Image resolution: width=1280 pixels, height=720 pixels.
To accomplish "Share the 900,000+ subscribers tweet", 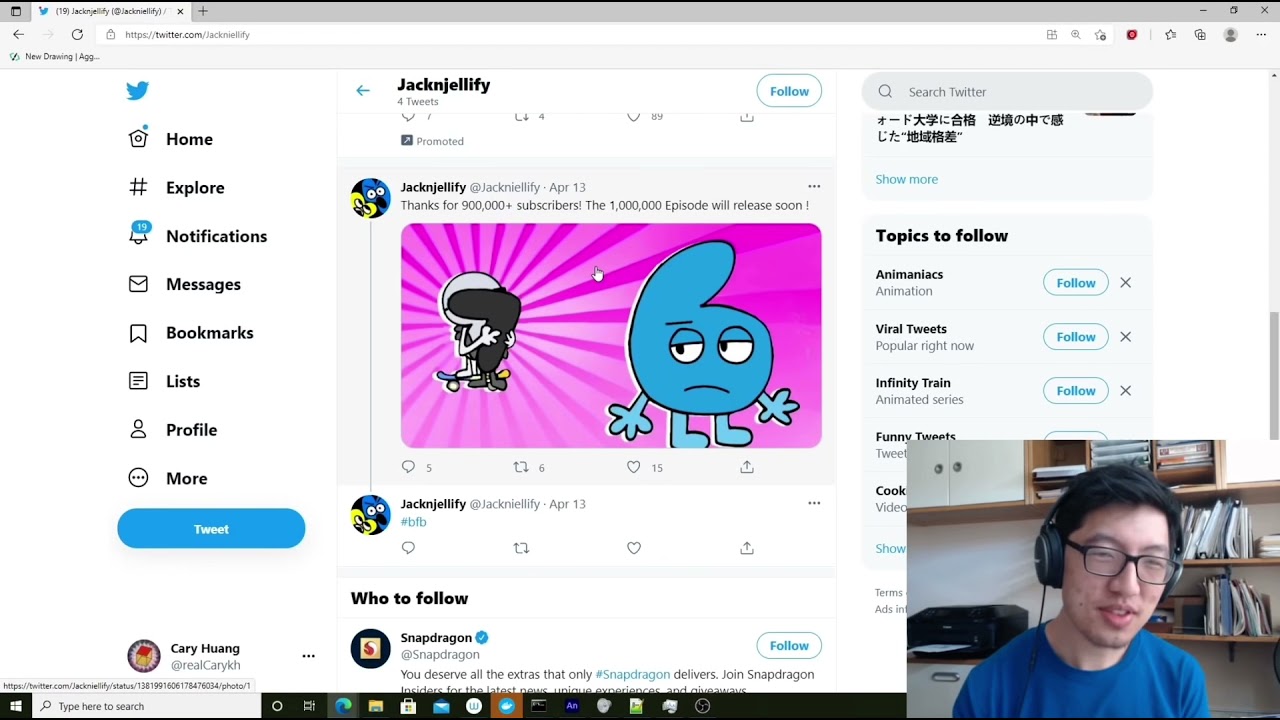I will pyautogui.click(x=746, y=467).
